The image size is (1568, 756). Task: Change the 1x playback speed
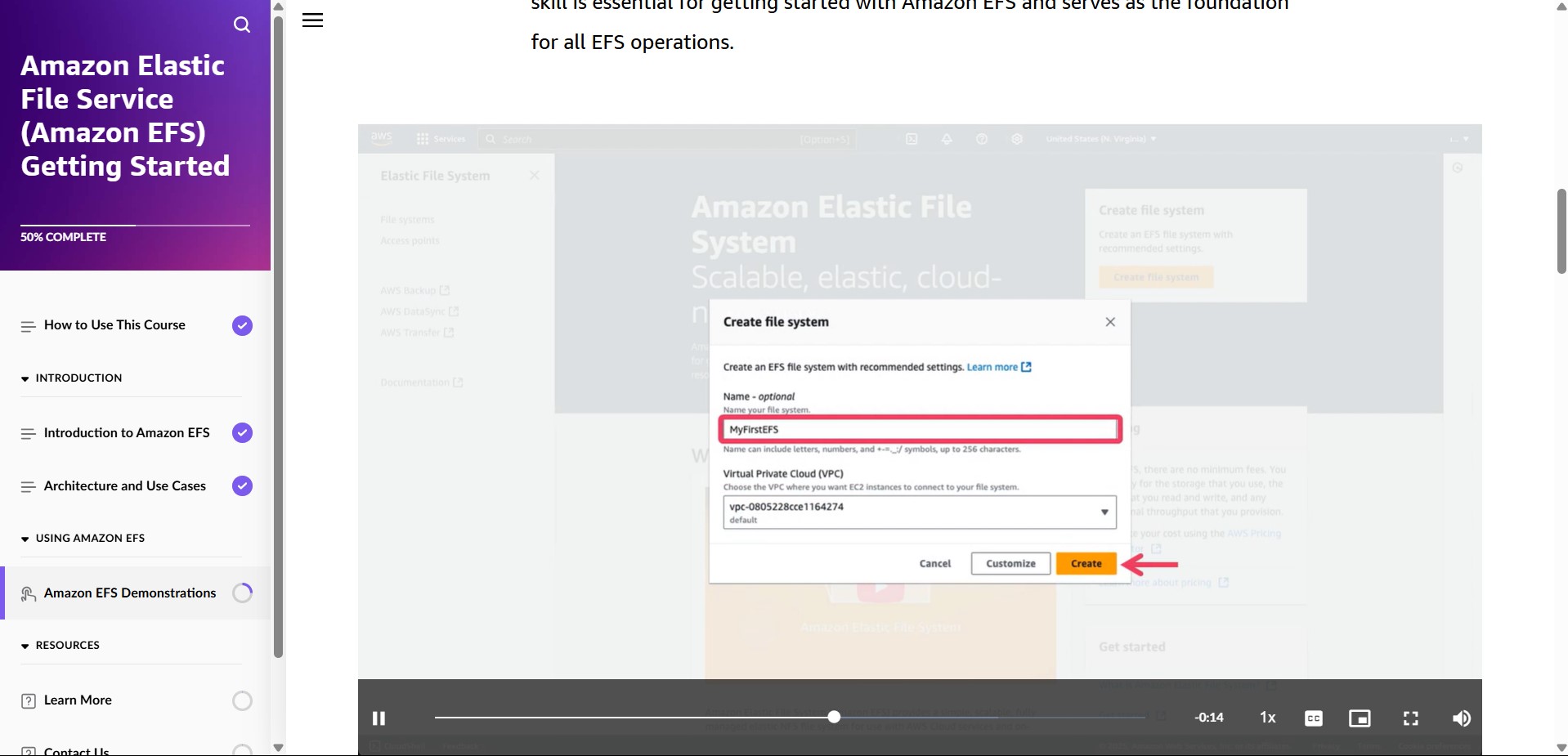(x=1268, y=718)
